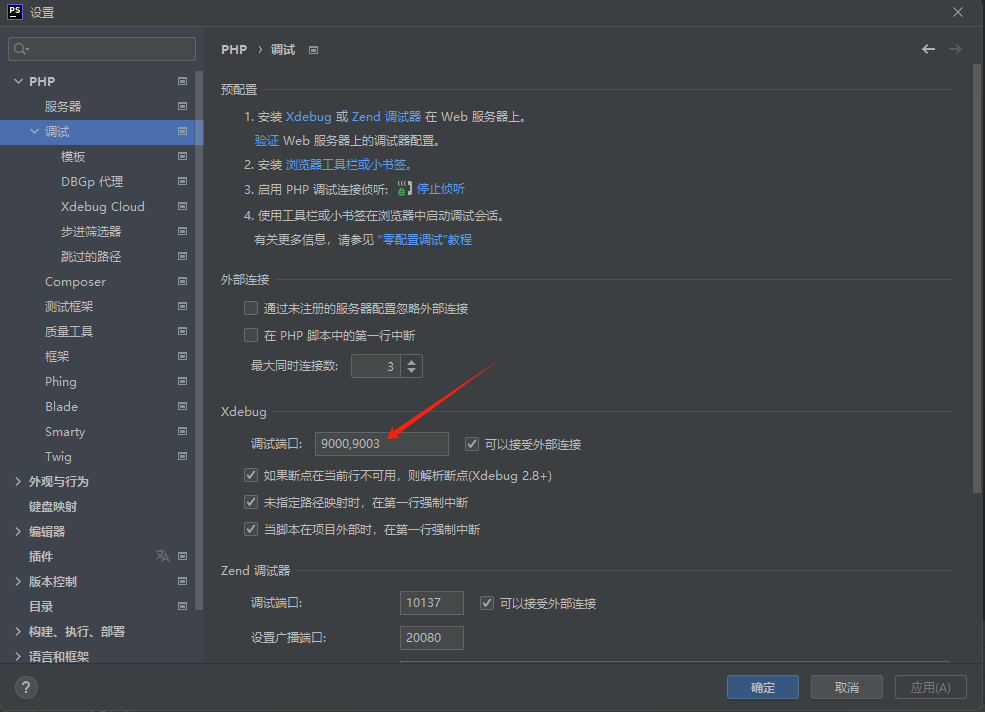Click the project-level icon beside 跳过的路径
Viewport: 985px width, 712px height.
pyautogui.click(x=182, y=256)
